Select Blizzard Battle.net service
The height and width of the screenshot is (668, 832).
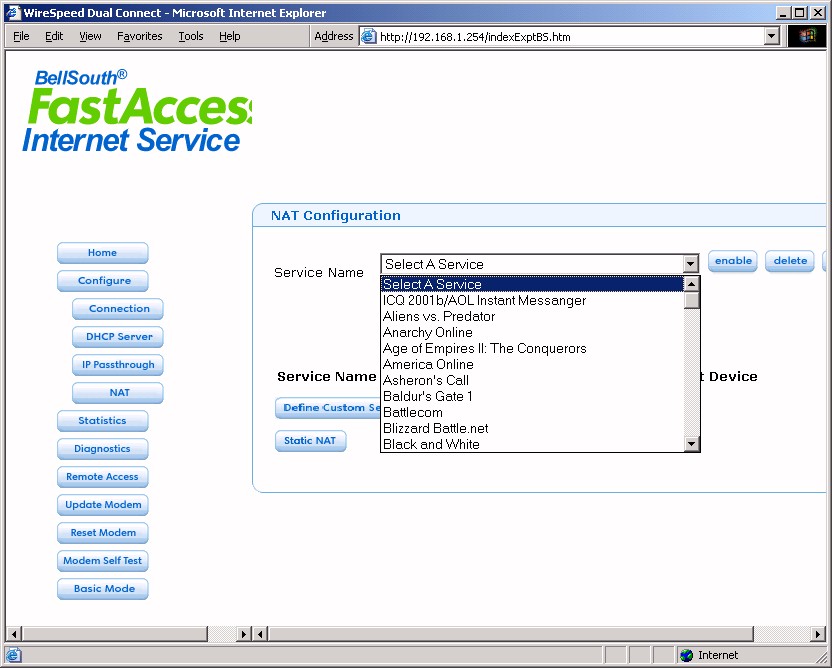[x=532, y=428]
